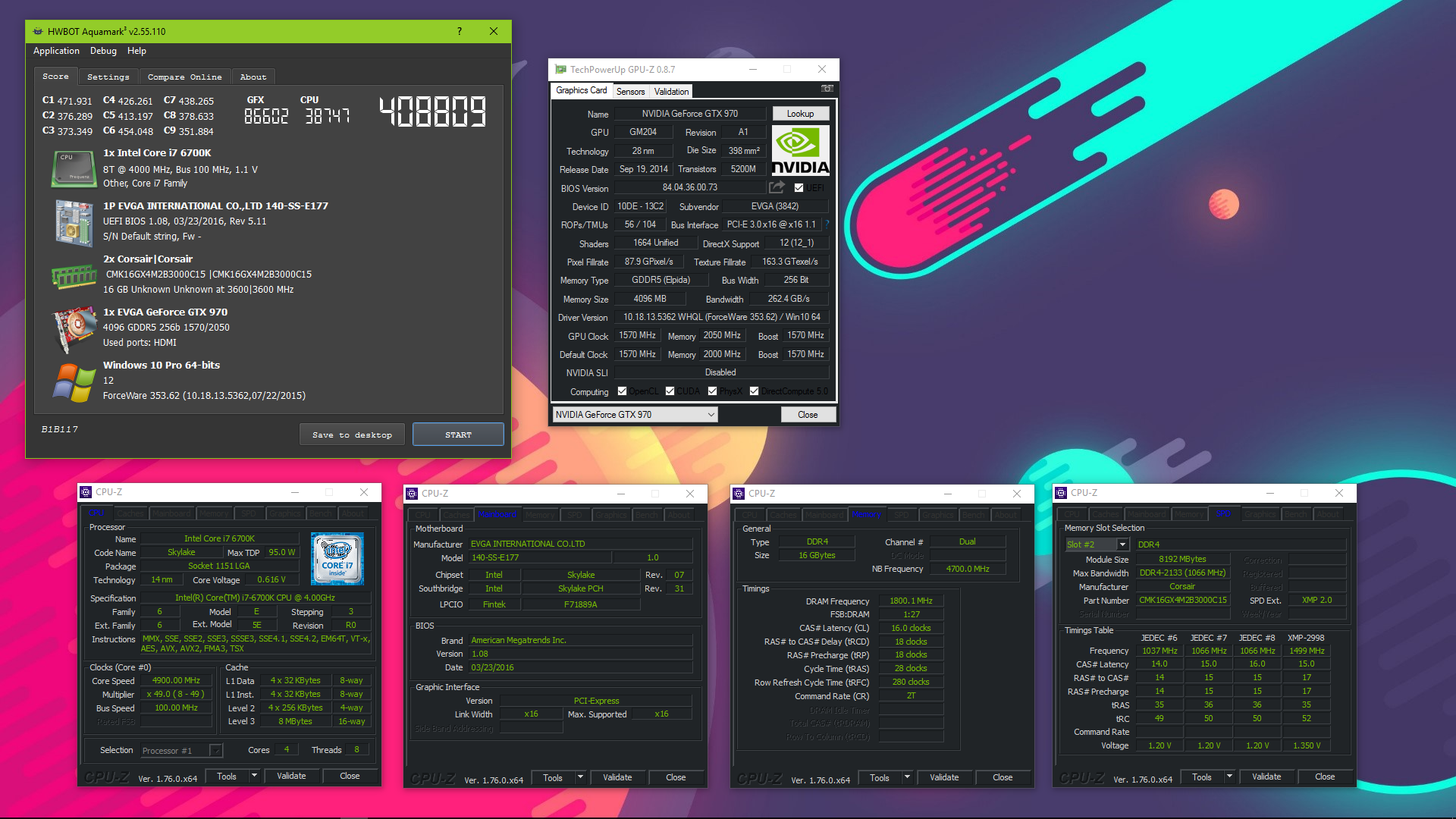Open the Bench tab in the CPU-Z Mainboard window
1456x819 pixels.
pos(646,515)
